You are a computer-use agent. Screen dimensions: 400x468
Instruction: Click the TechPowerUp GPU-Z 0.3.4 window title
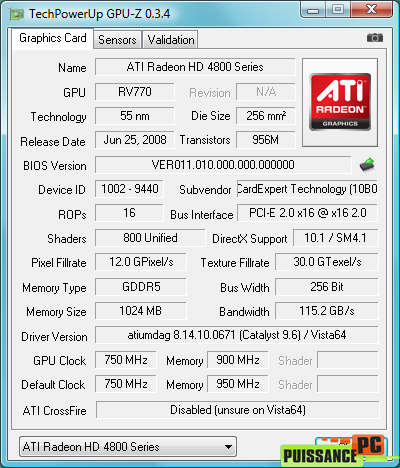(99, 14)
